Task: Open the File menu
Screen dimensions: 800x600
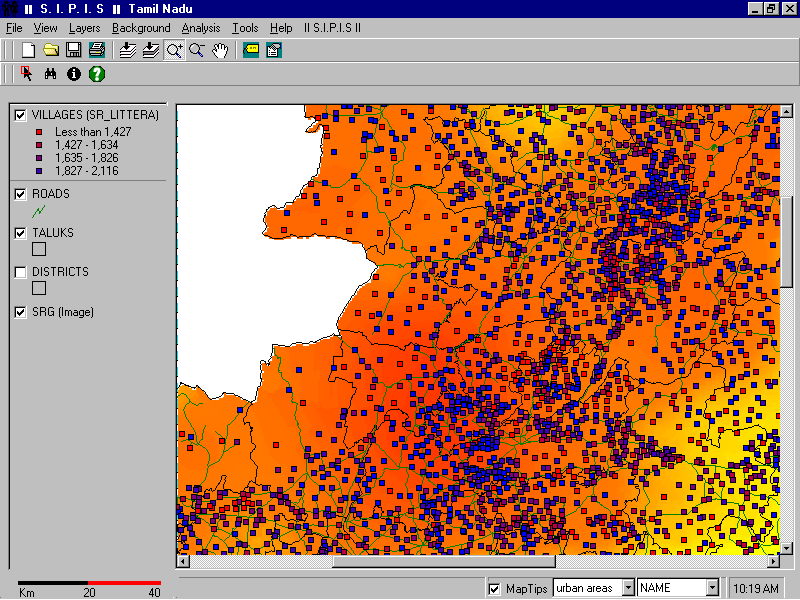Action: (14, 28)
